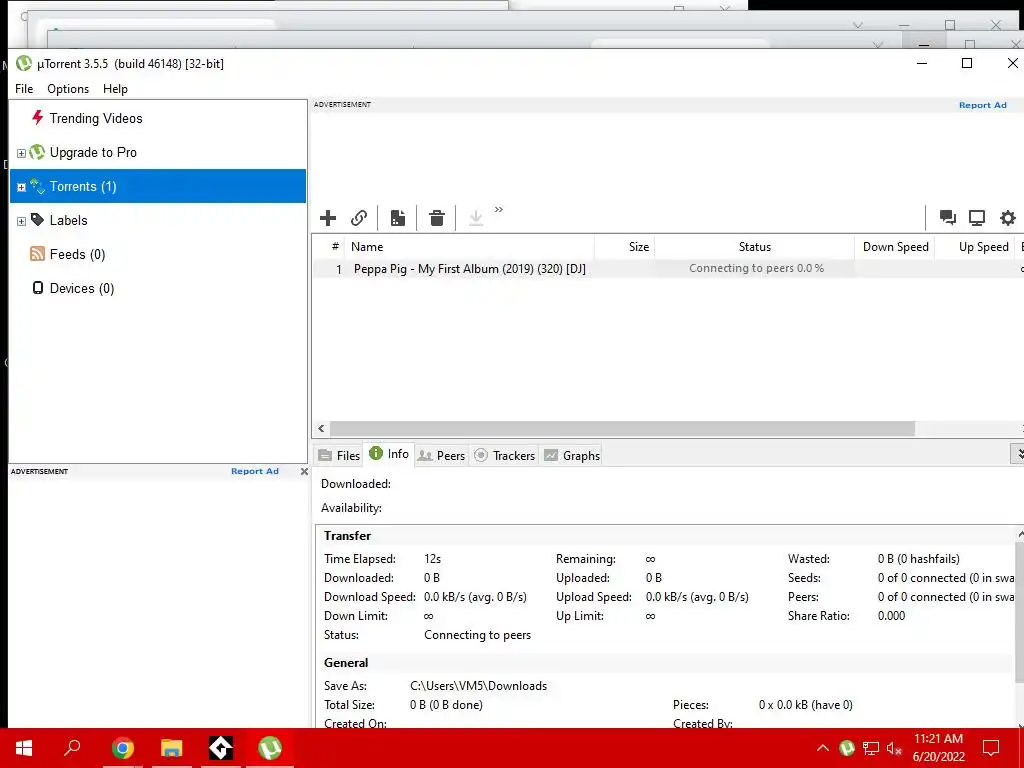The width and height of the screenshot is (1024, 768).
Task: Open the Help menu
Action: (115, 89)
